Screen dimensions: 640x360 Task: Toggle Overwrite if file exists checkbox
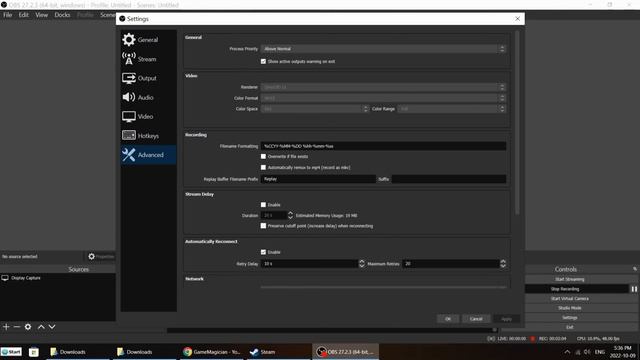(x=263, y=156)
